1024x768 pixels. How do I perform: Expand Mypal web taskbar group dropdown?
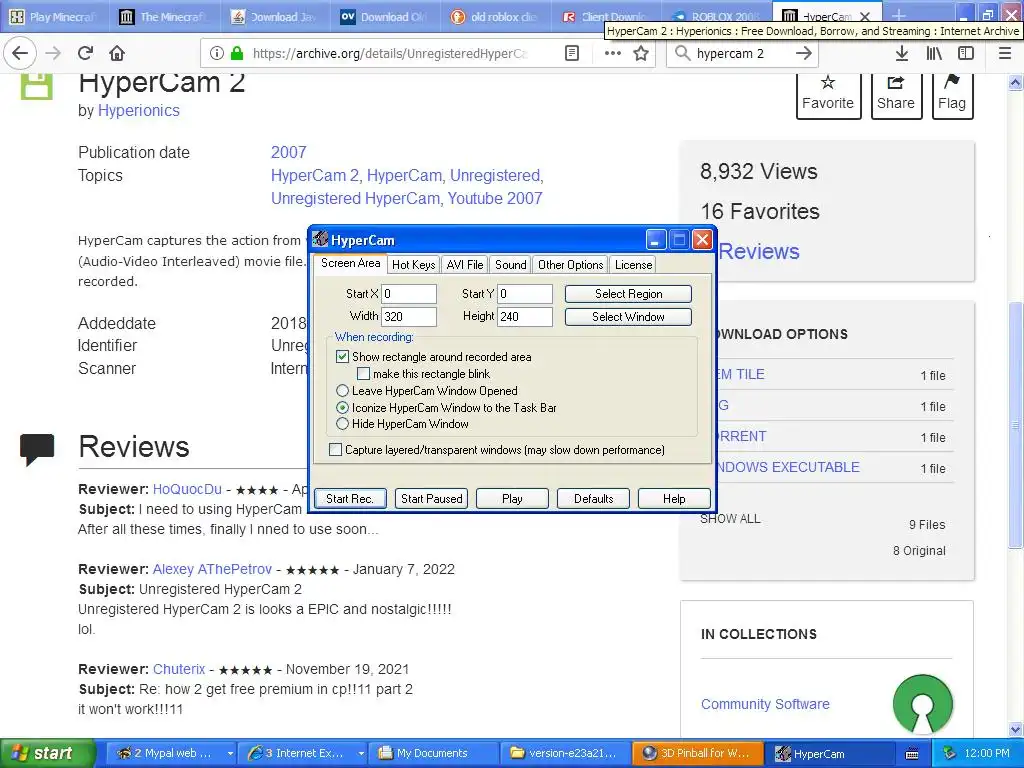[230, 754]
